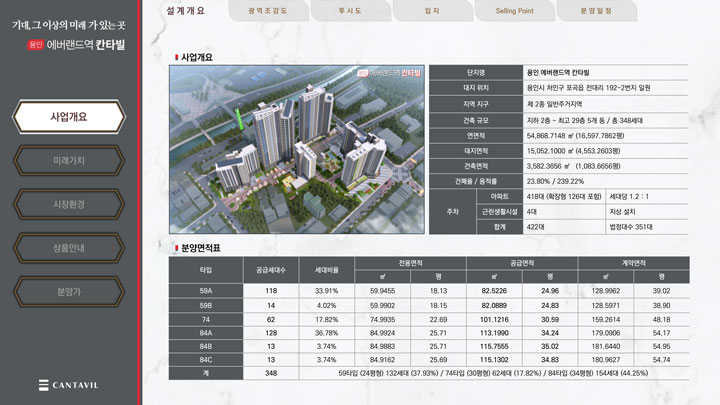This screenshot has height=405, width=720.
Task: Open the 미래가치 sidebar button
Action: point(69,161)
